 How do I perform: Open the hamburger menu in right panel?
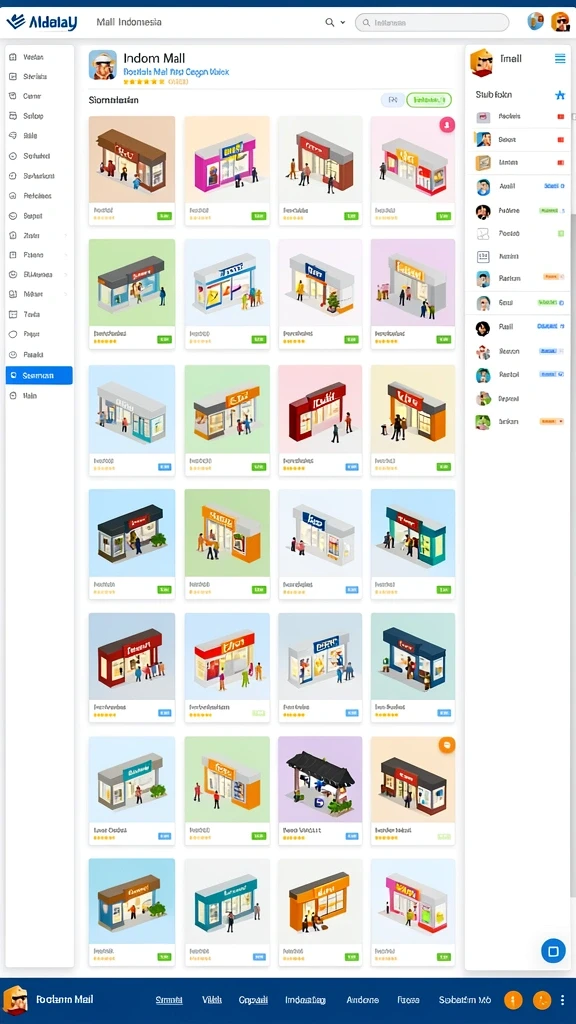(x=560, y=59)
